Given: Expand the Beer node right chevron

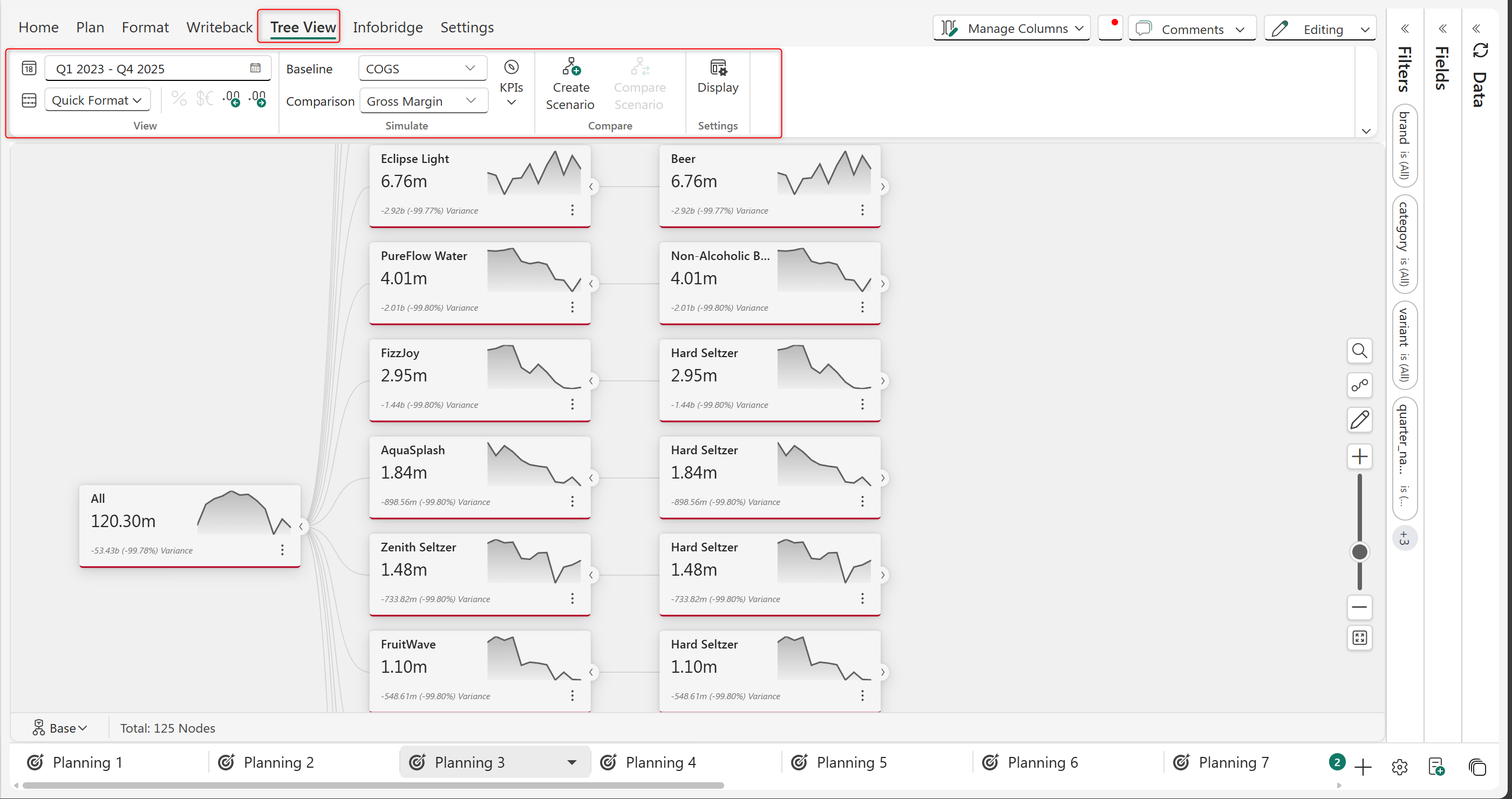Looking at the screenshot, I should click(882, 187).
